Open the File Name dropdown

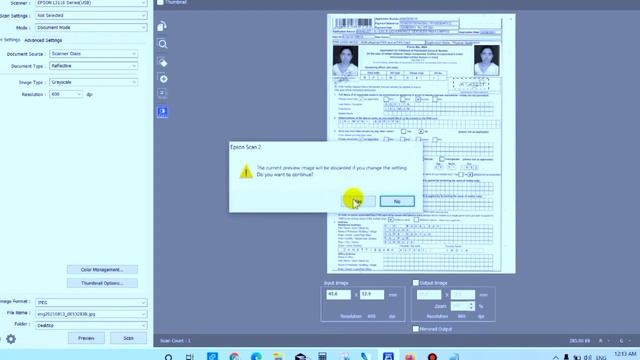91,314
